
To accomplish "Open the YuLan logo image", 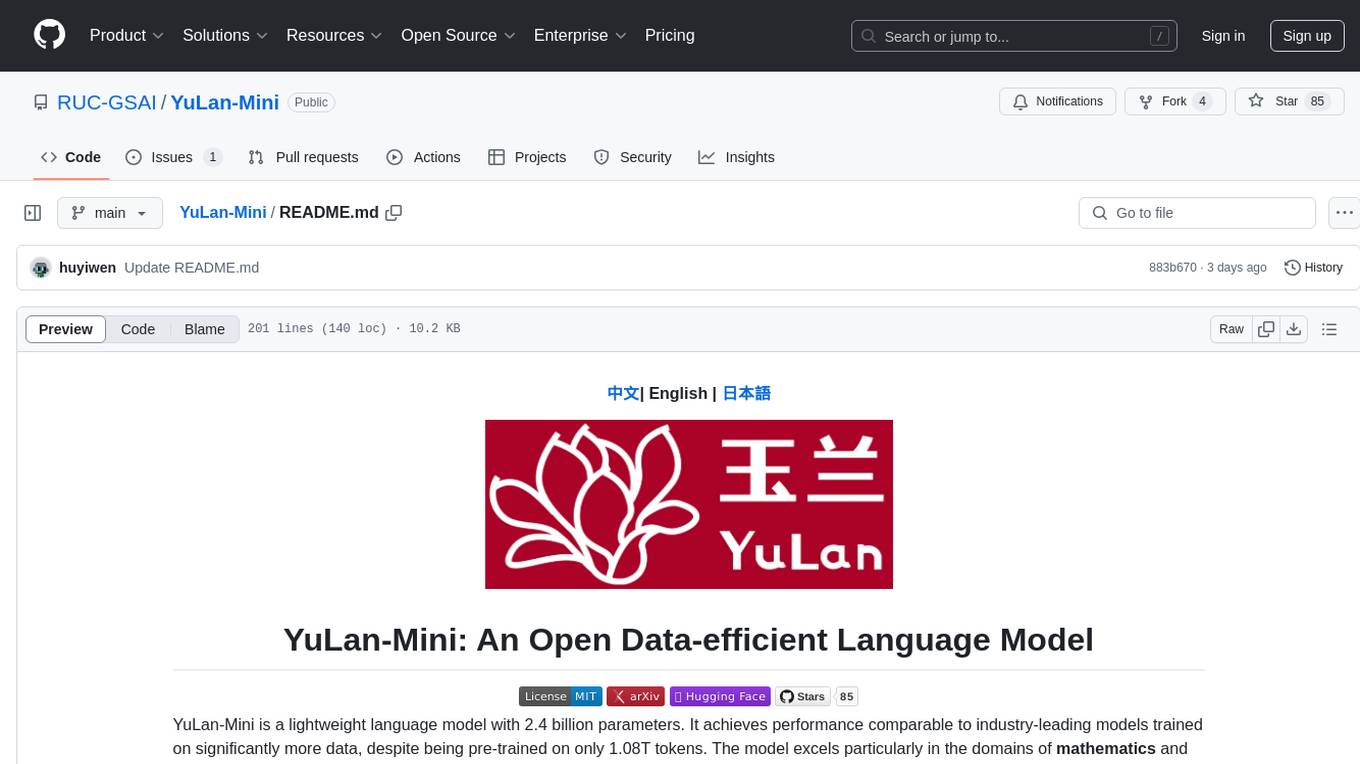I will point(689,504).
